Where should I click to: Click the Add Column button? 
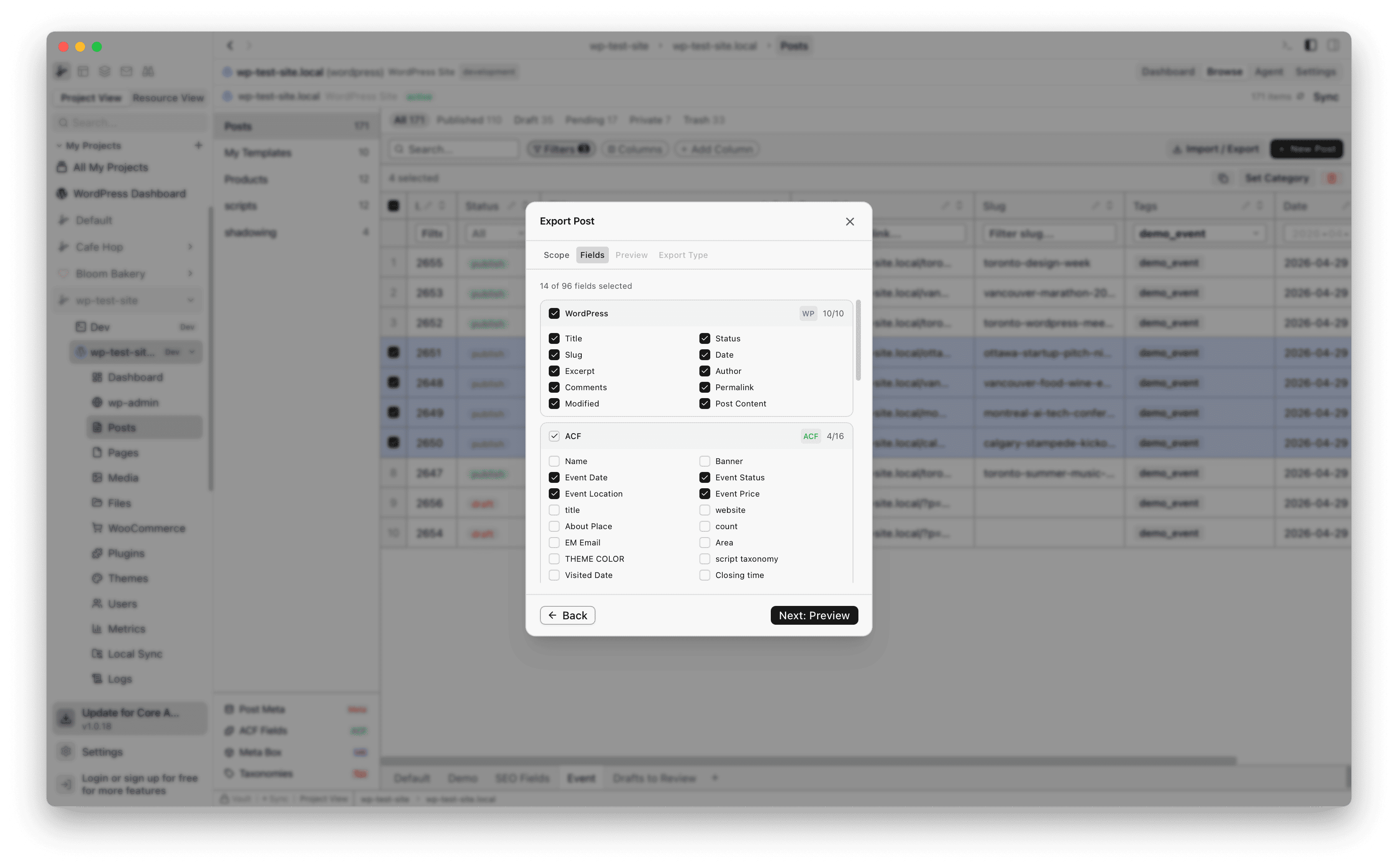click(x=717, y=149)
